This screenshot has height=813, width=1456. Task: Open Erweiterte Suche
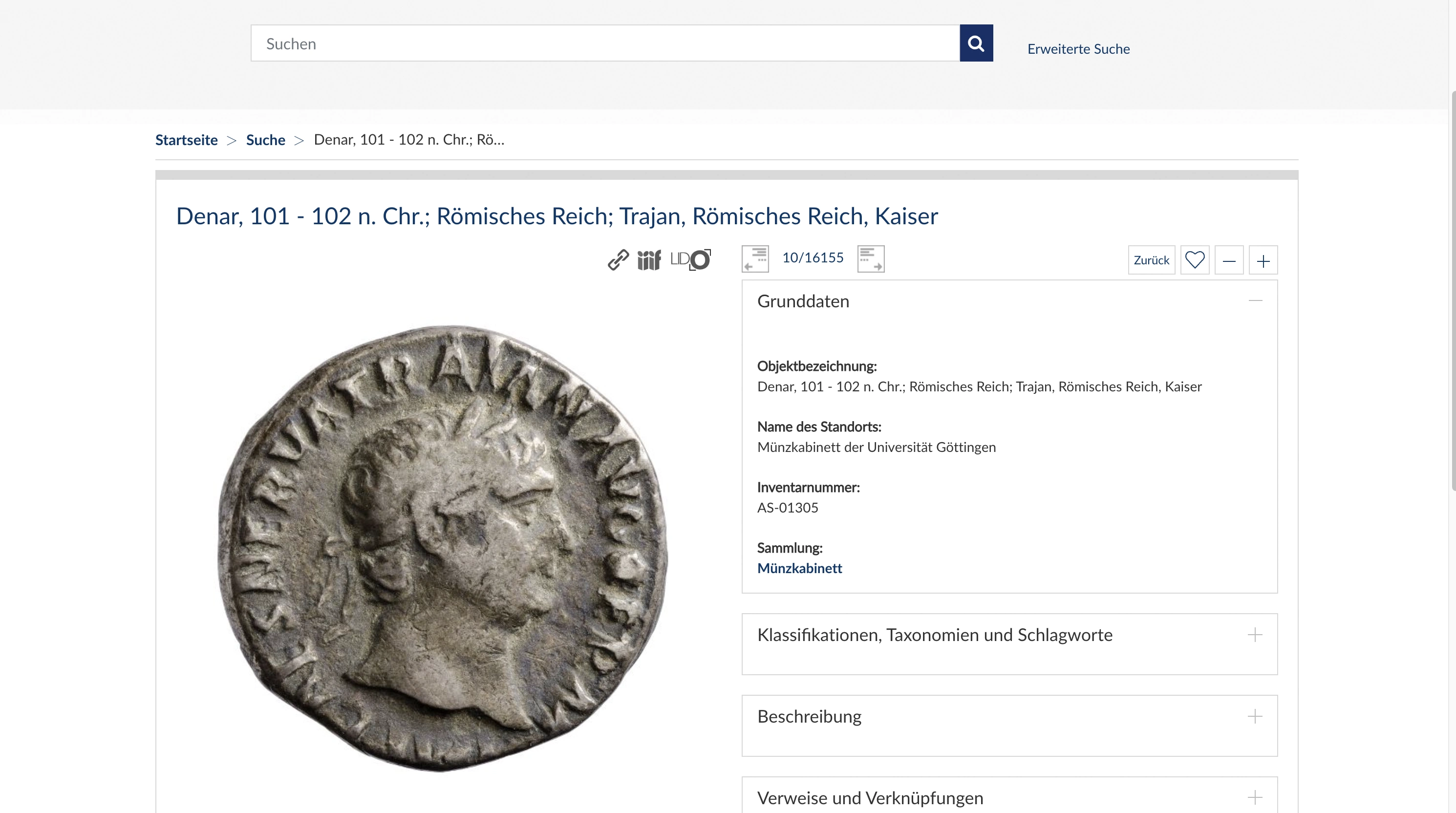[1078, 49]
